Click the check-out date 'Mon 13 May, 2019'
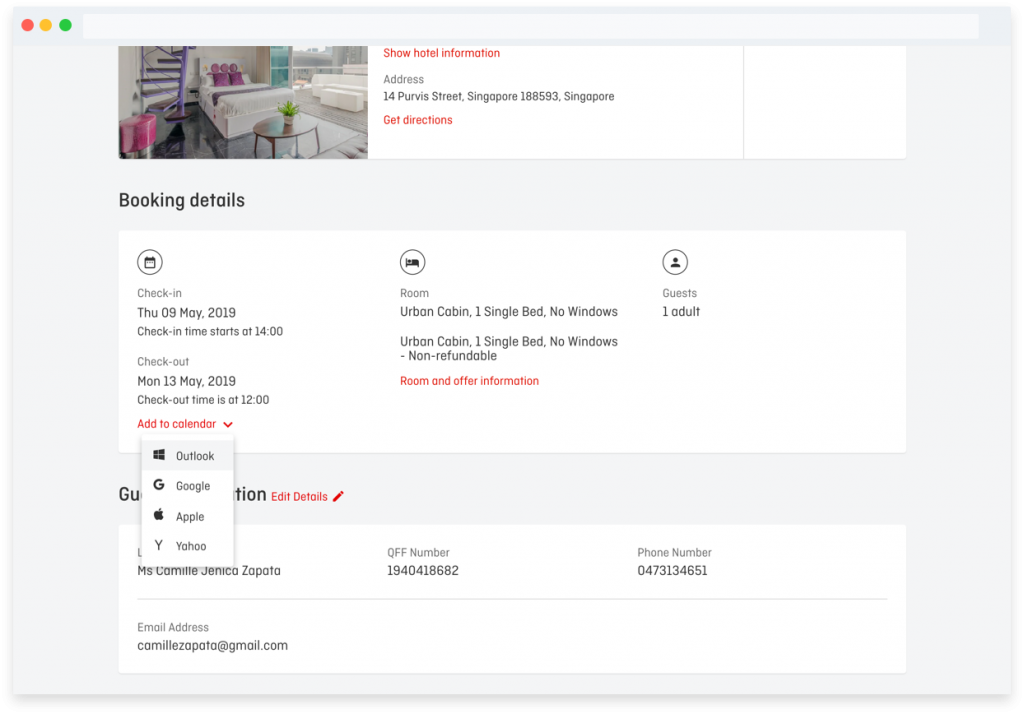The width and height of the screenshot is (1024, 714). pos(187,381)
